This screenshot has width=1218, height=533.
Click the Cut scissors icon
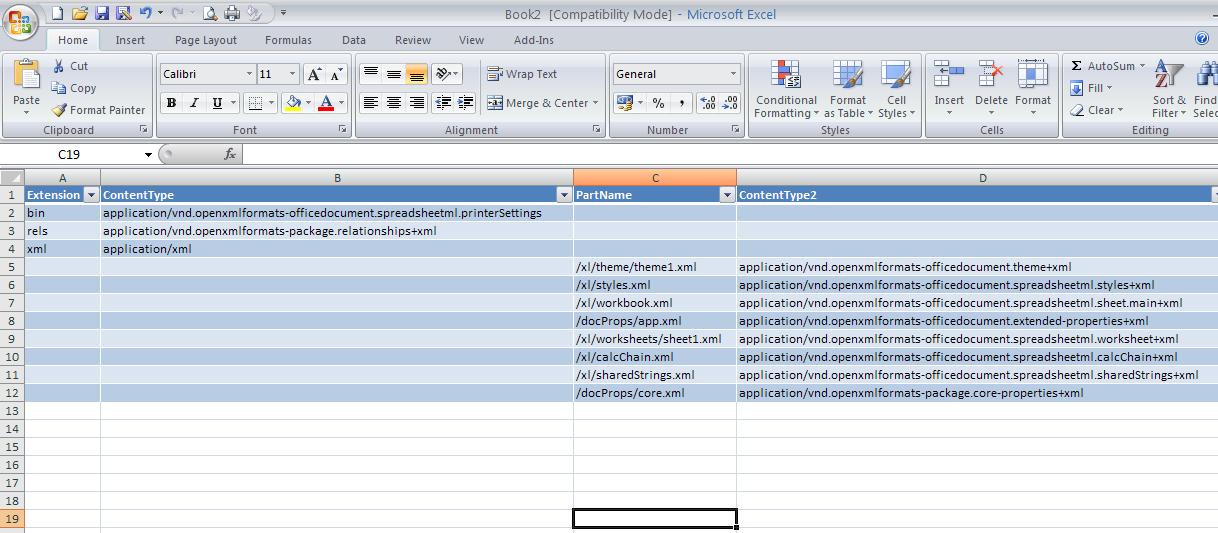(59, 66)
